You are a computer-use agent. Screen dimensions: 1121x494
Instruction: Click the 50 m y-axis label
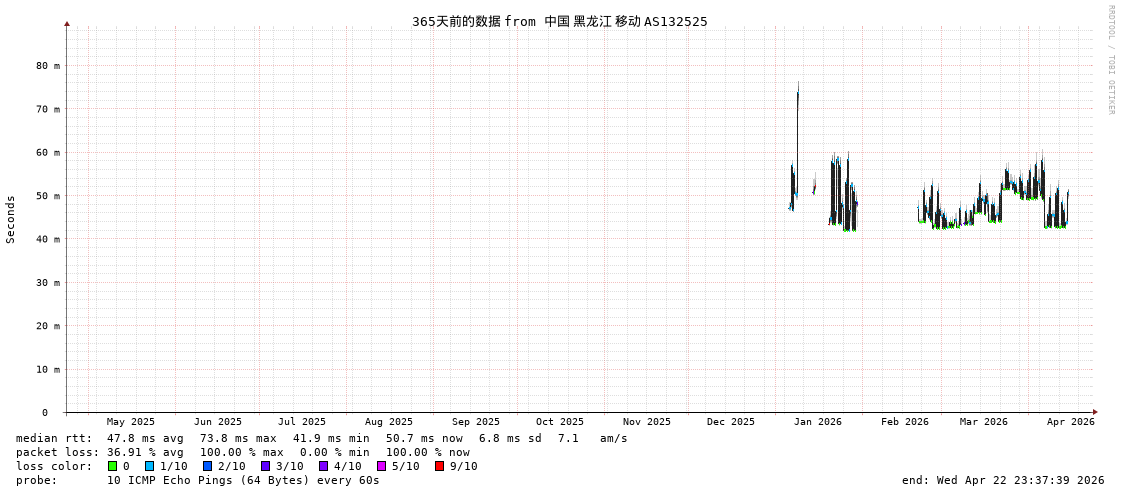point(48,196)
